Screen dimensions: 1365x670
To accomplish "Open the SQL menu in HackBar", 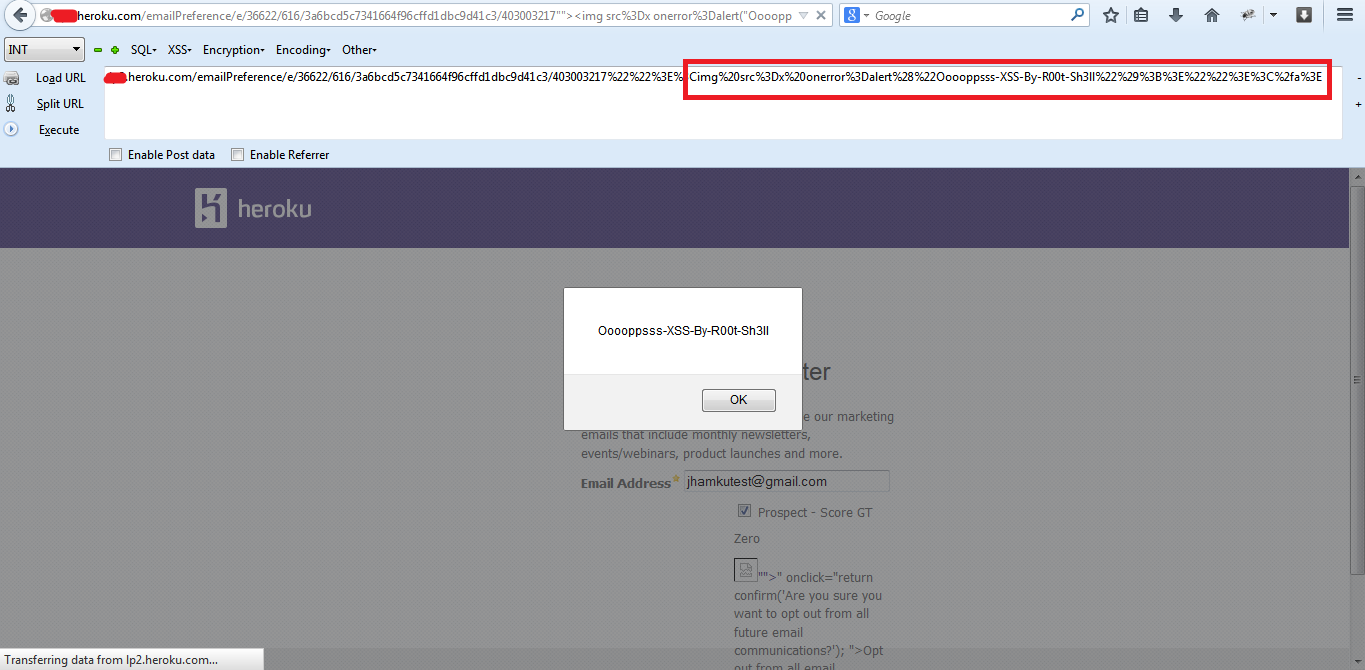I will coord(143,50).
